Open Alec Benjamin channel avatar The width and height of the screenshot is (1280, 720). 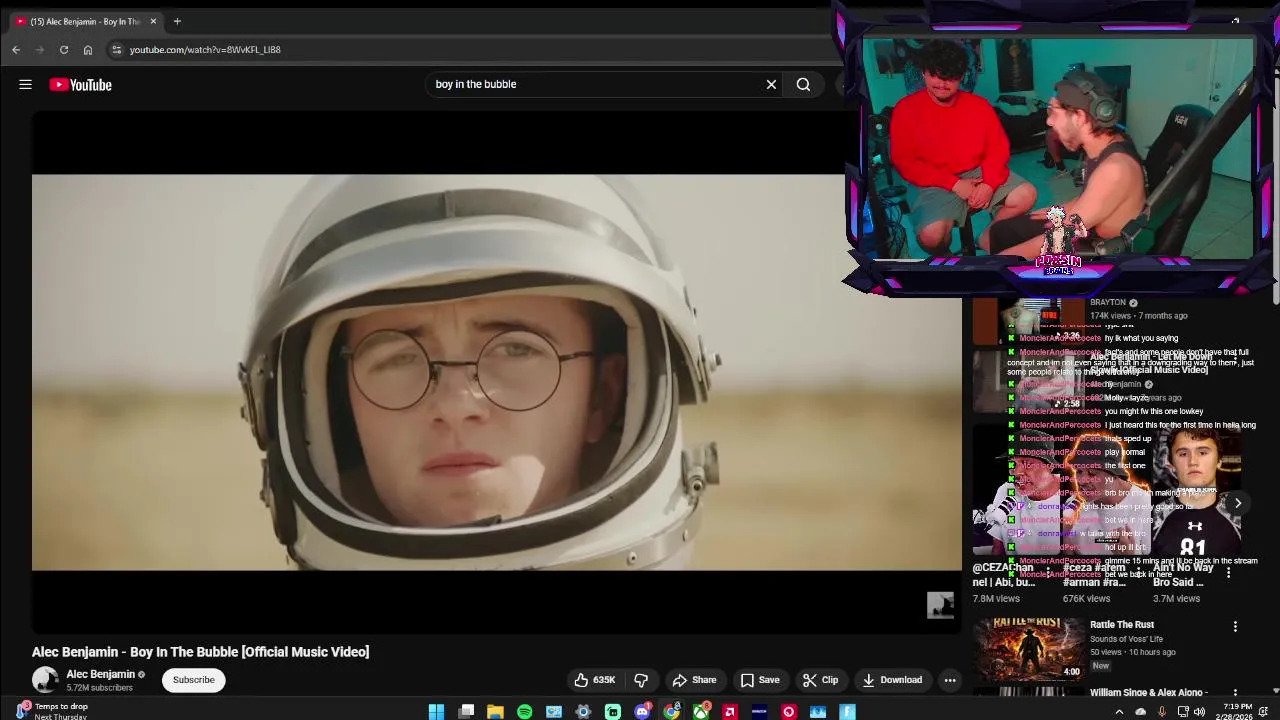45,680
